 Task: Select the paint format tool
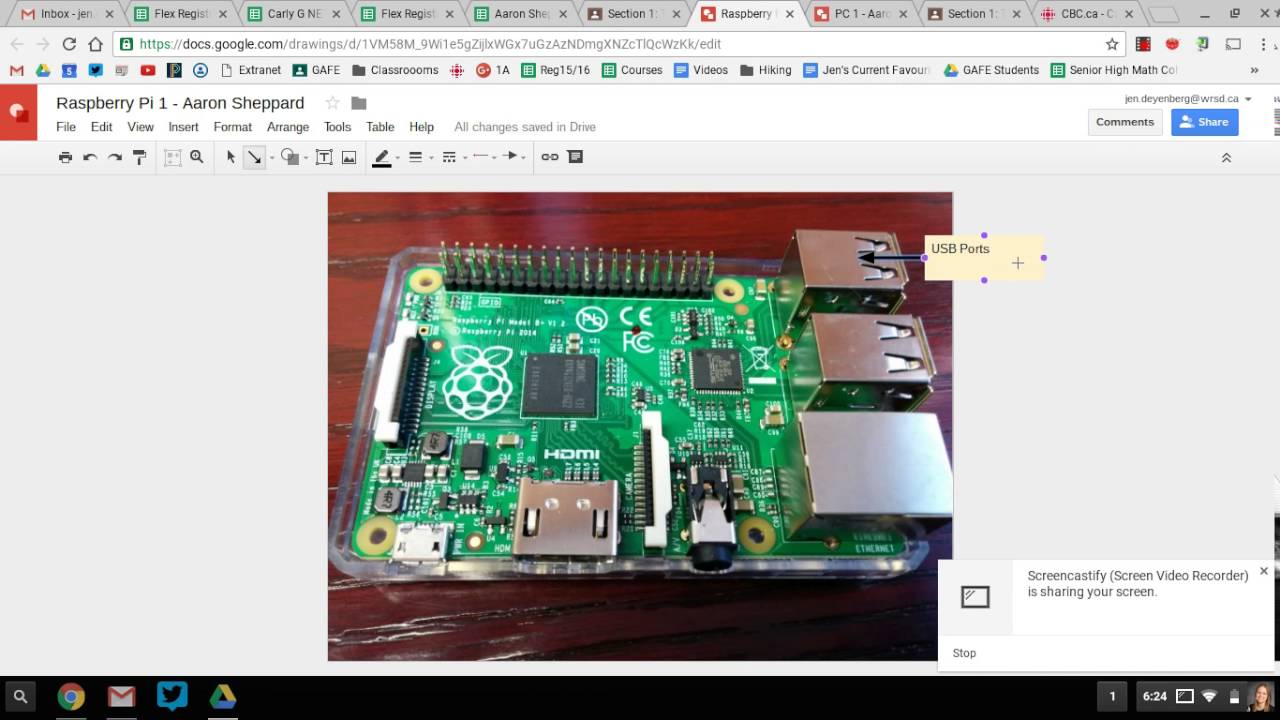pos(140,157)
